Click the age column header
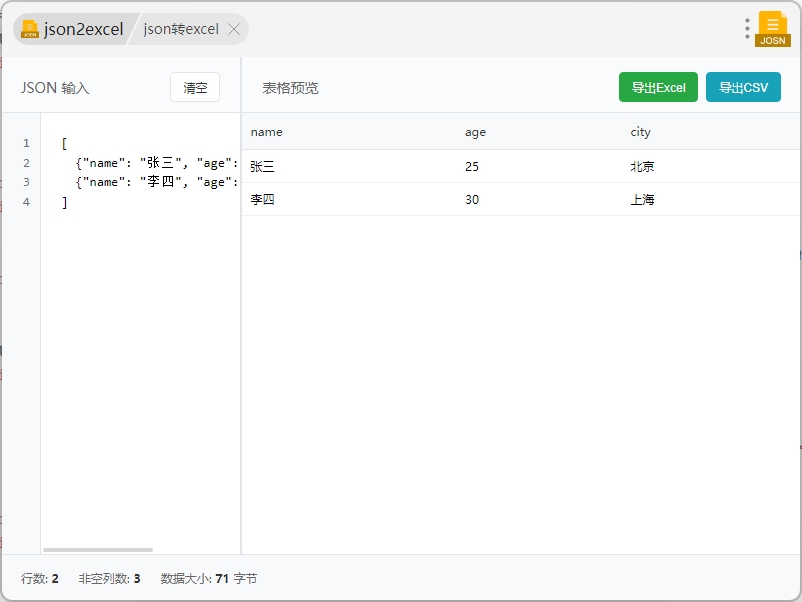This screenshot has width=802, height=602. pos(475,132)
